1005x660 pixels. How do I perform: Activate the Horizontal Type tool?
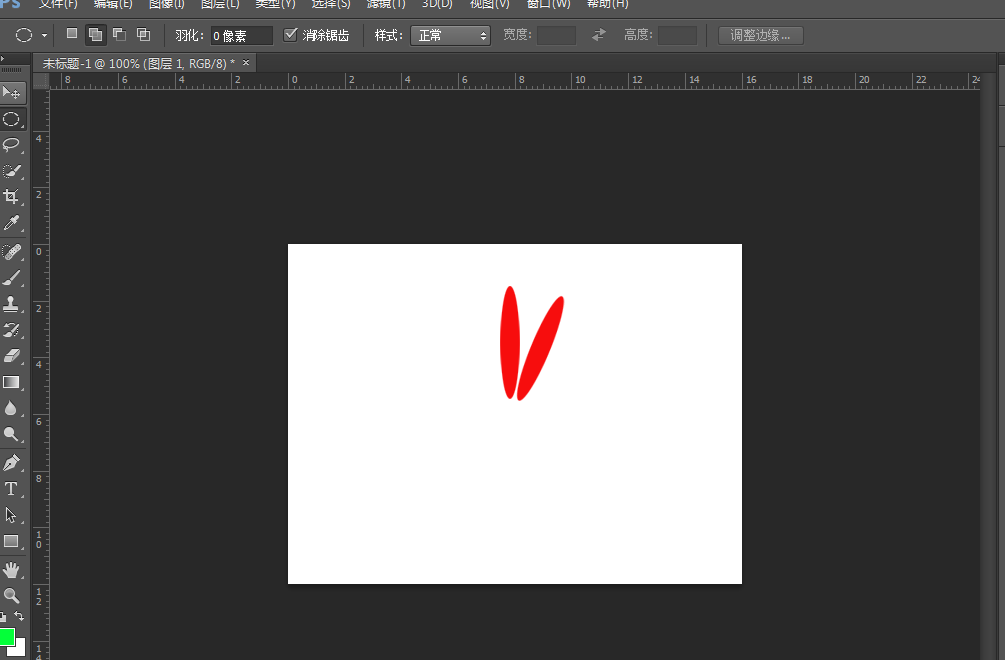tap(13, 489)
